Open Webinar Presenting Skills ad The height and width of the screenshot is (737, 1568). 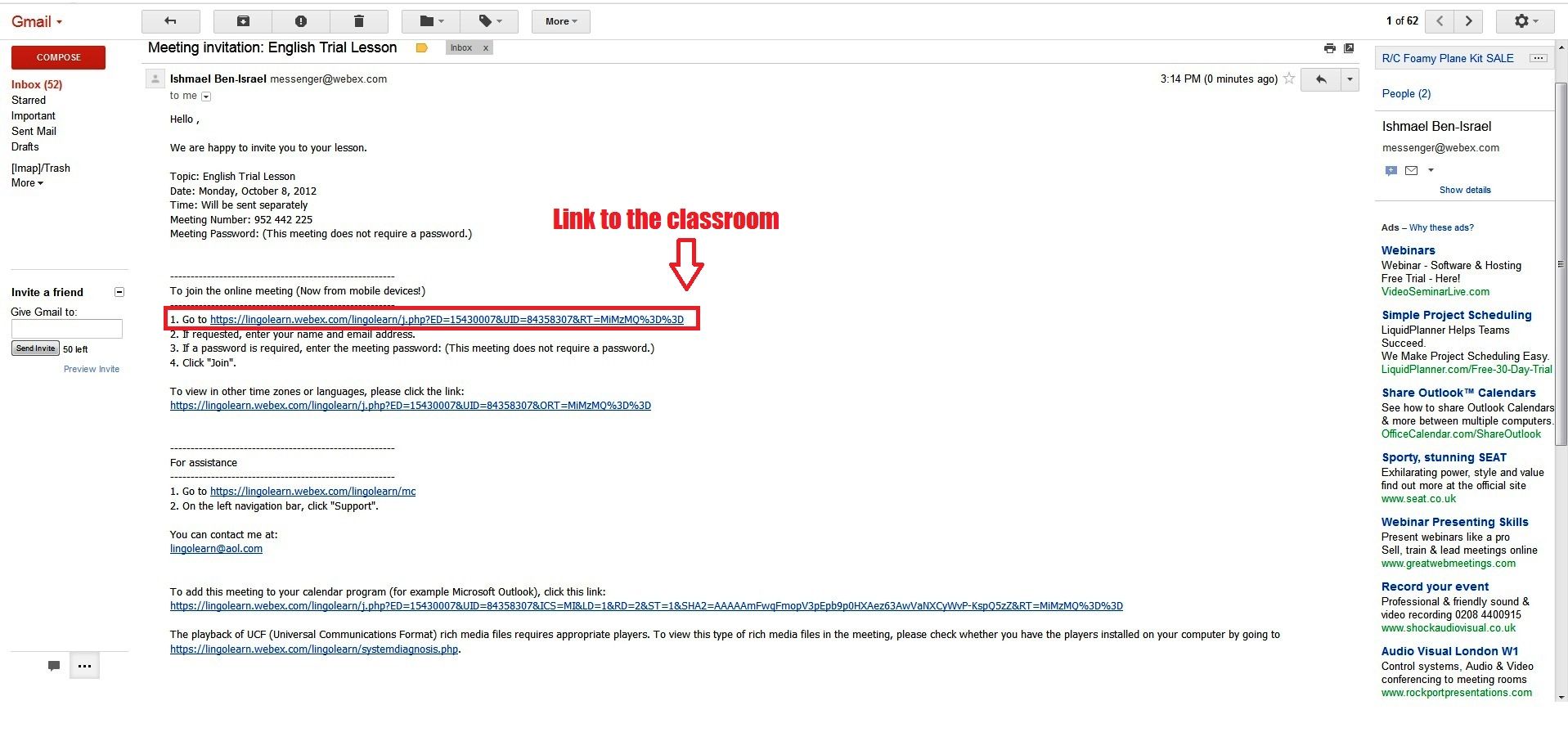[x=1454, y=522]
